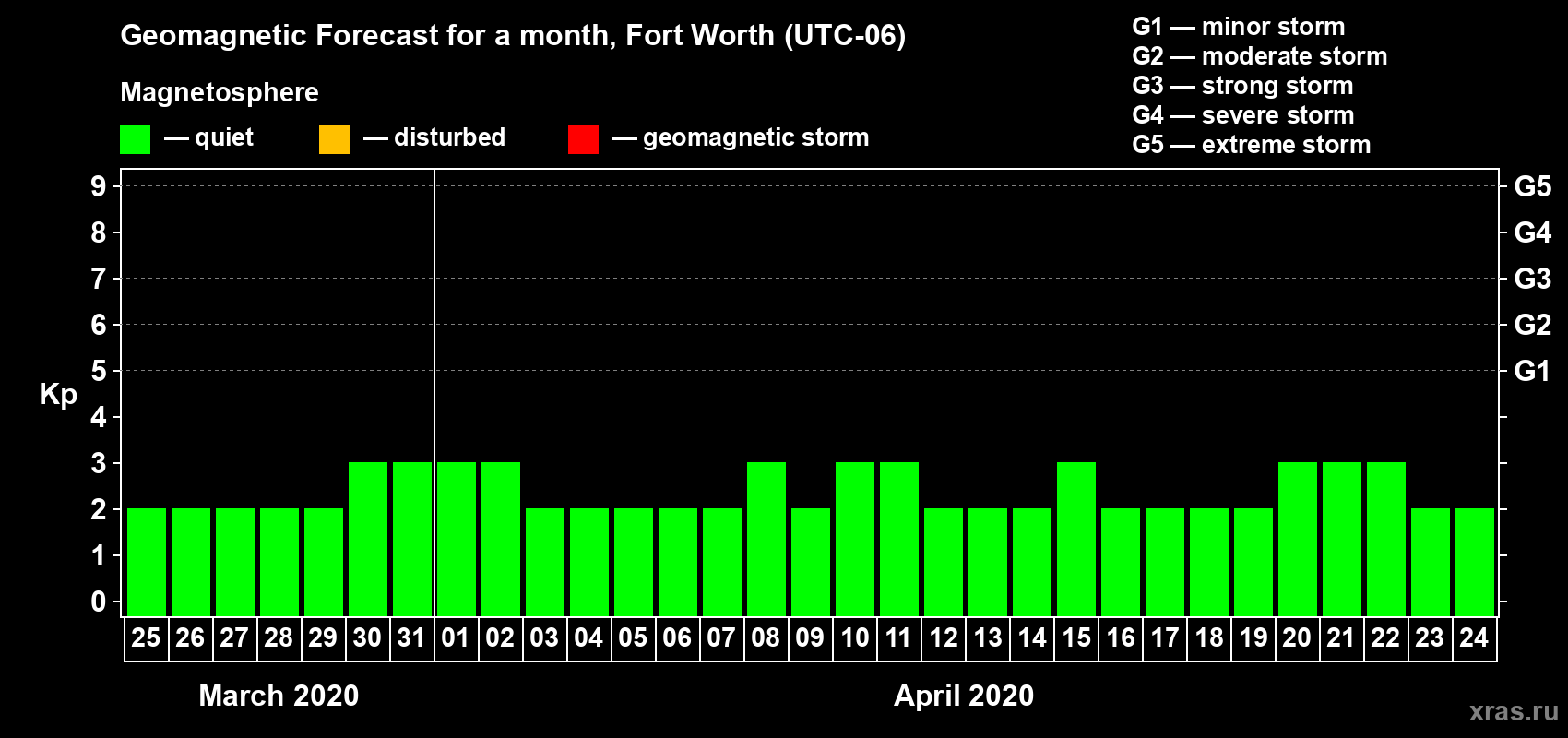The height and width of the screenshot is (738, 1568).
Task: Click the chart title mentioning Fort Worth
Action: tap(513, 36)
